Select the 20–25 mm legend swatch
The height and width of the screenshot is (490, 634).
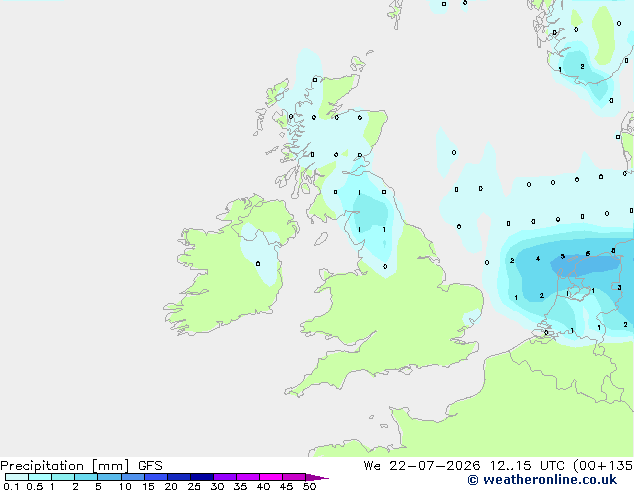(179, 477)
